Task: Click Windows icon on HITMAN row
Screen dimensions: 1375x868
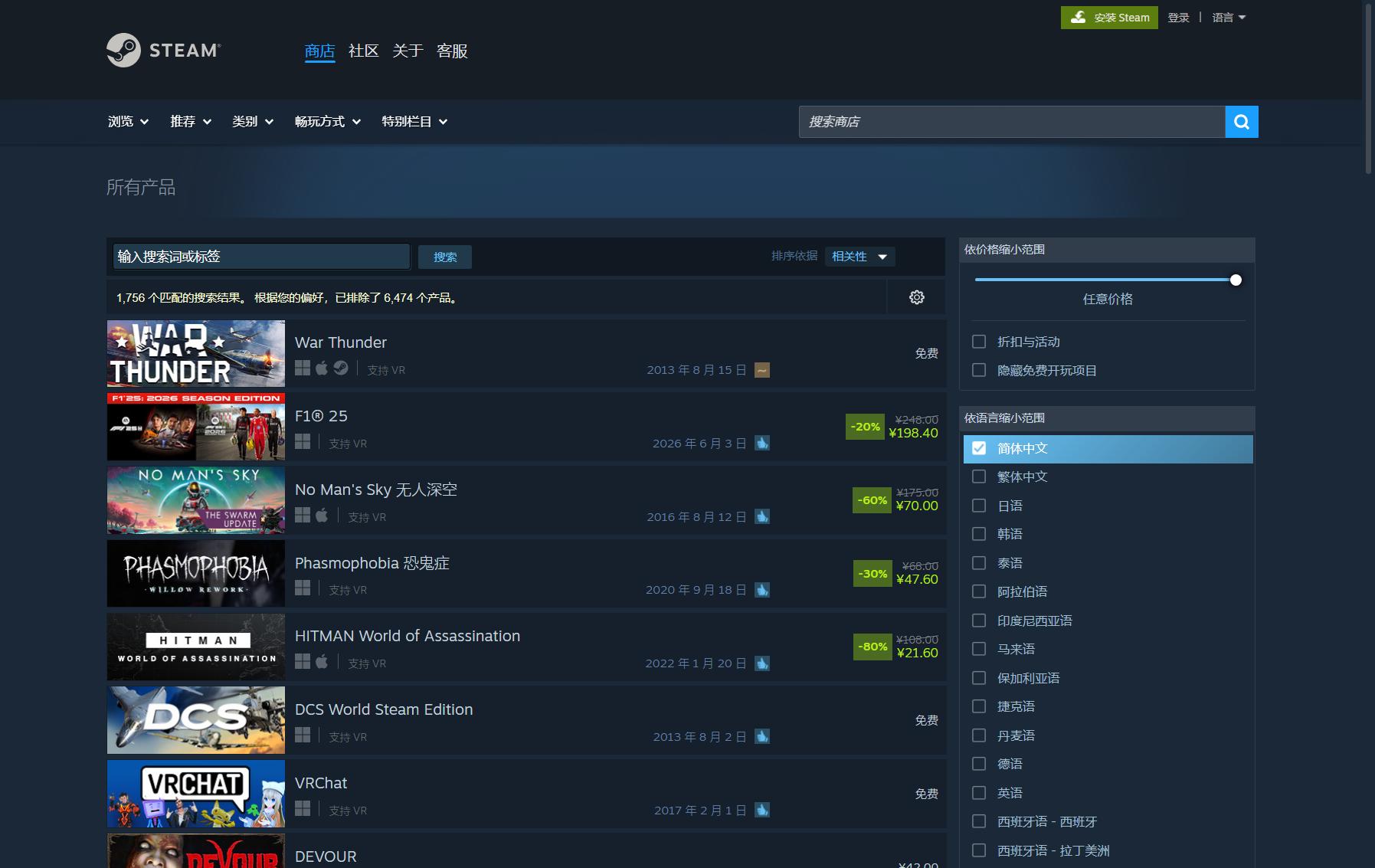Action: (x=303, y=662)
